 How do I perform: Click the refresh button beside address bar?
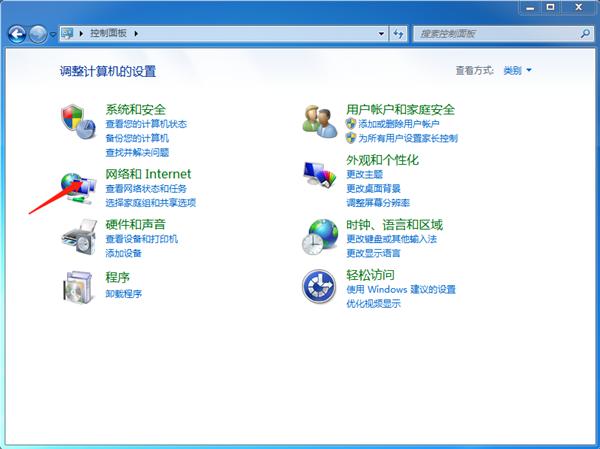pos(398,34)
